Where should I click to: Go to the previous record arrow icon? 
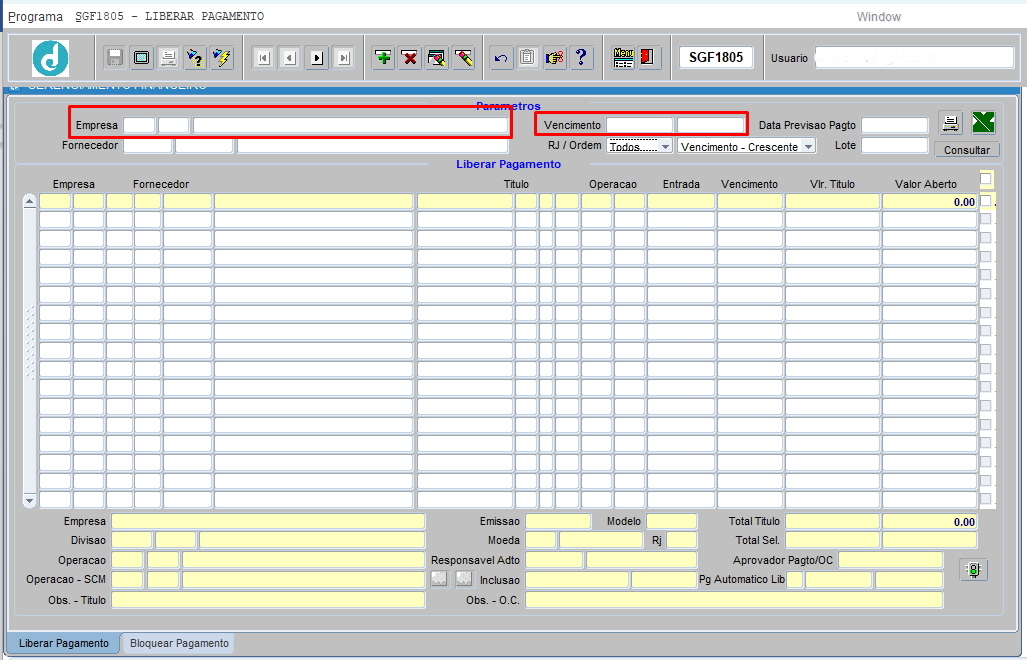click(x=290, y=58)
